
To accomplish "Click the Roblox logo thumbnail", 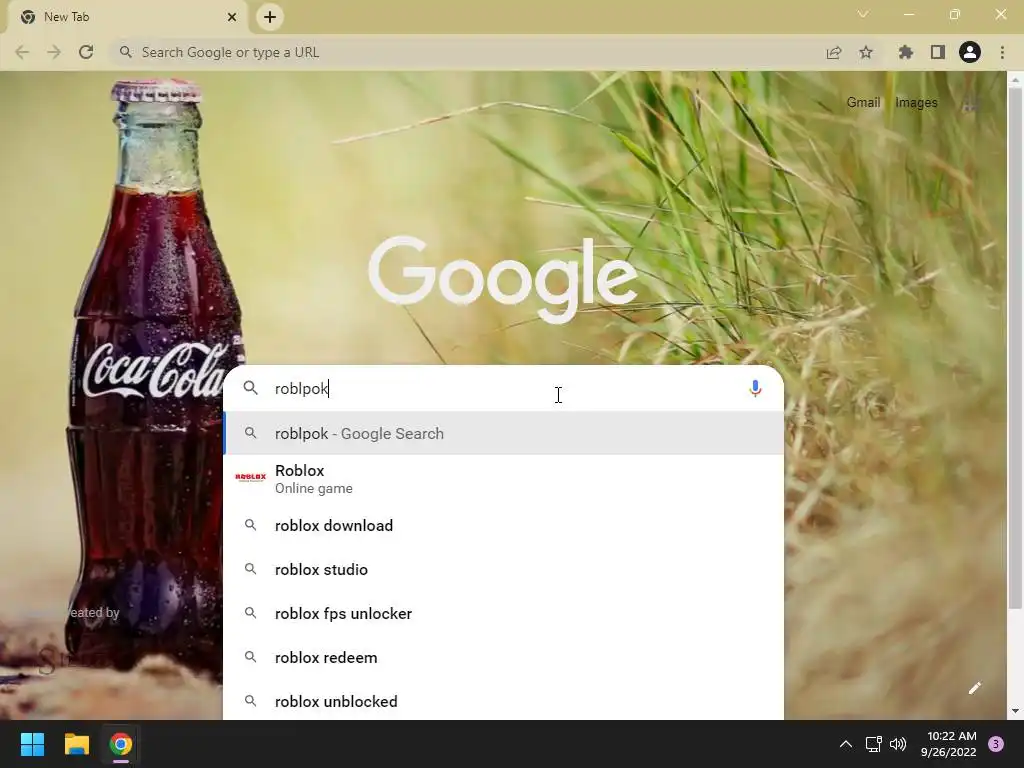I will 251,477.
